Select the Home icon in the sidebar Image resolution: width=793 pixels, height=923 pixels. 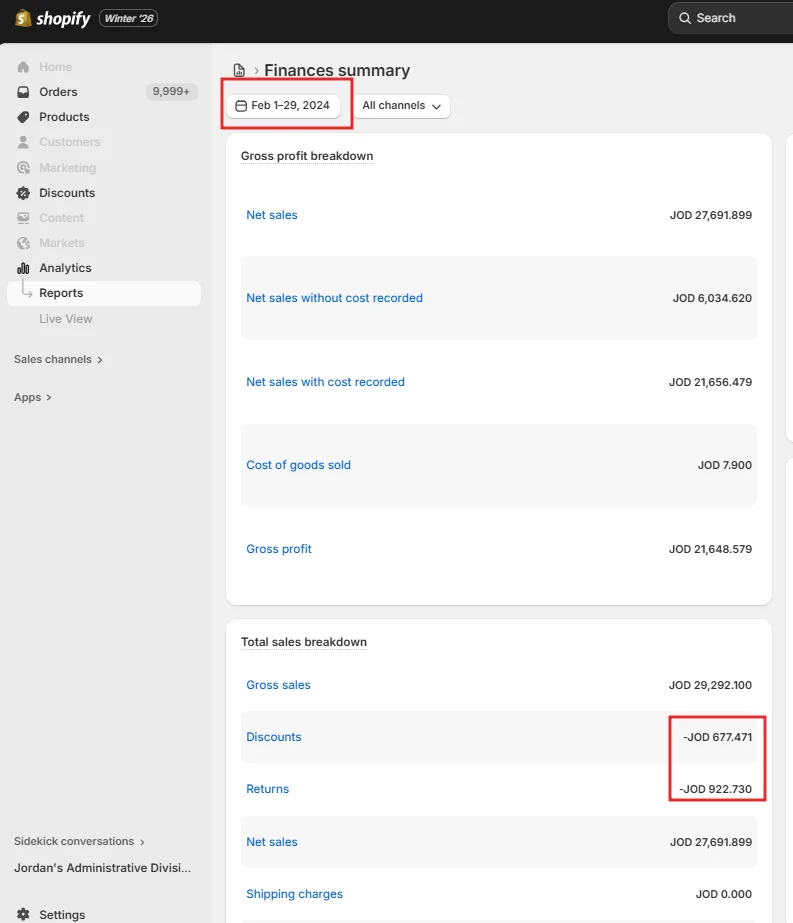(x=22, y=66)
